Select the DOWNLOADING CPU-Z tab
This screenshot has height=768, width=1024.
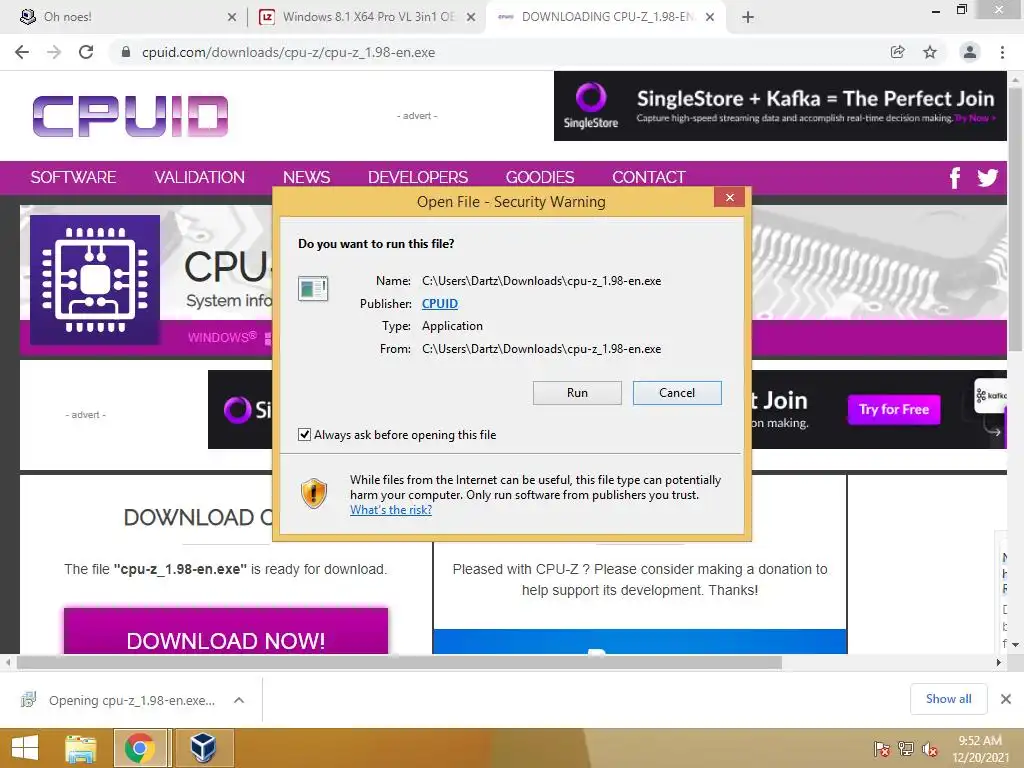pyautogui.click(x=604, y=17)
